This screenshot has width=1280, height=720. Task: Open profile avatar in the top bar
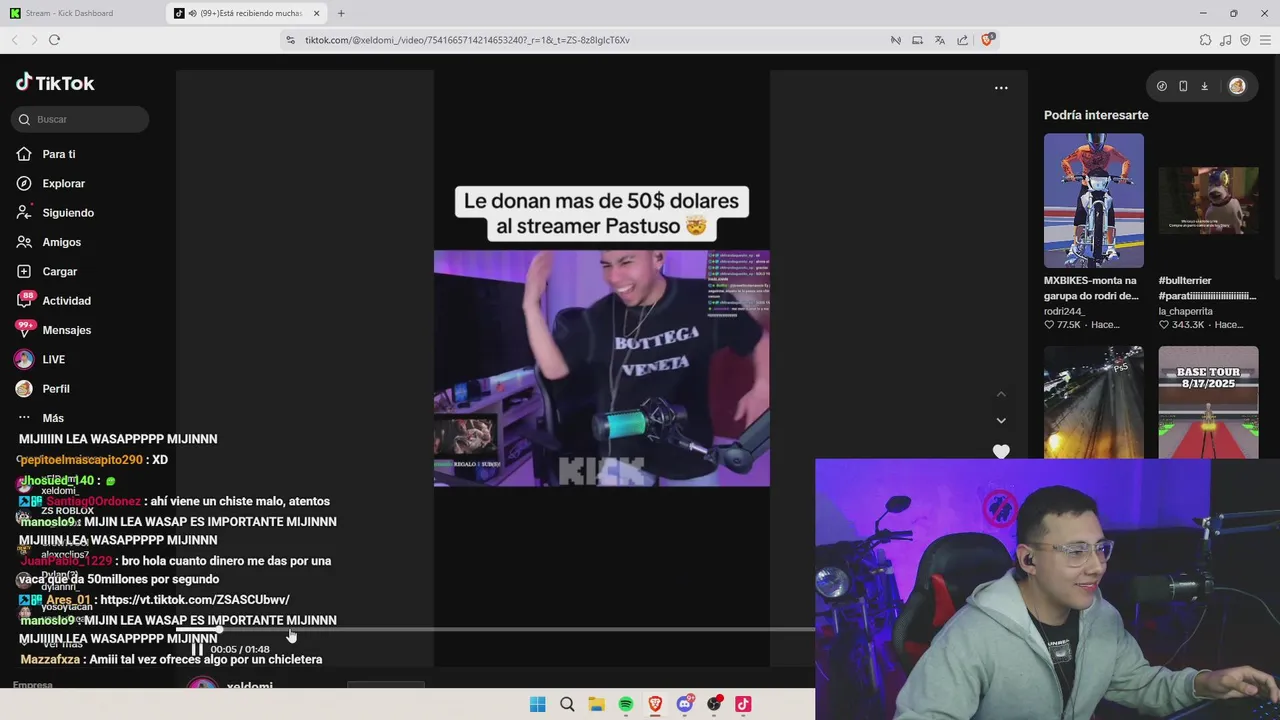(x=1237, y=86)
